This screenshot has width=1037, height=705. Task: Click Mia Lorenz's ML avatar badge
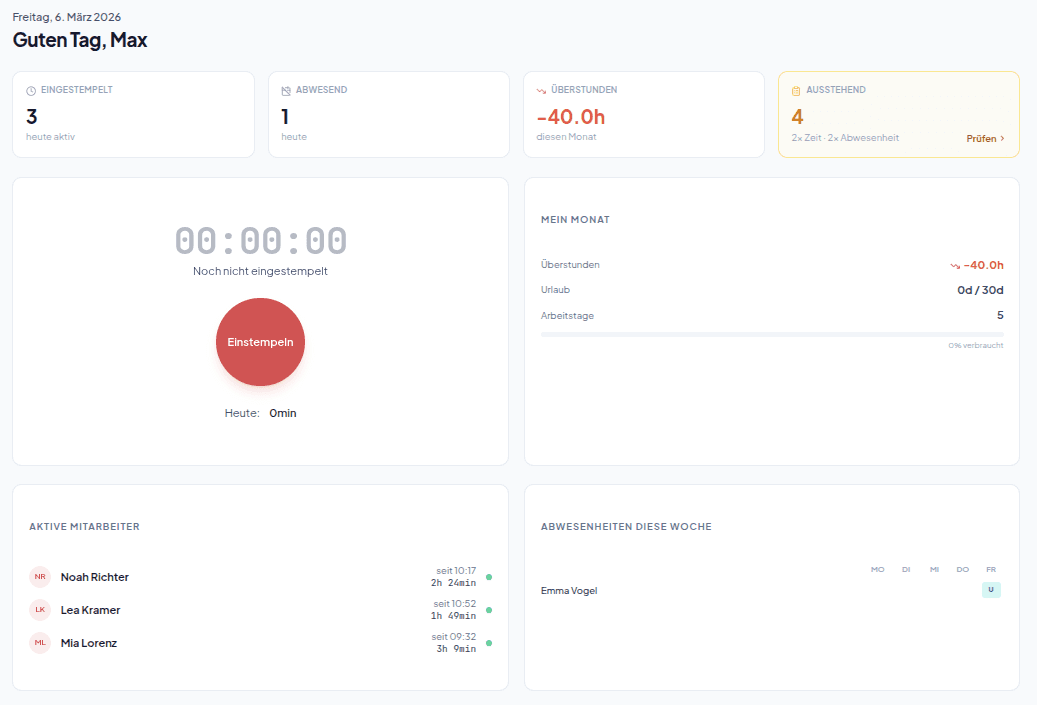coord(39,643)
